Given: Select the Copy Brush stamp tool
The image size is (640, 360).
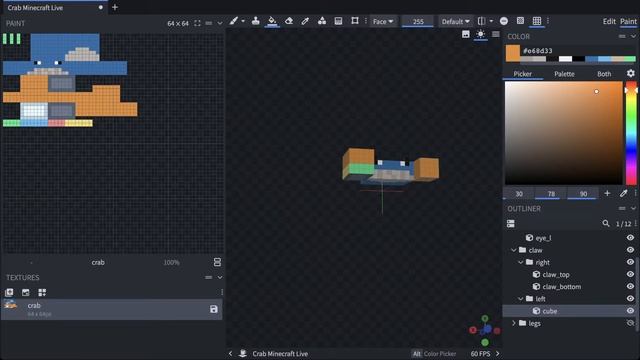Looking at the screenshot, I should [x=256, y=21].
